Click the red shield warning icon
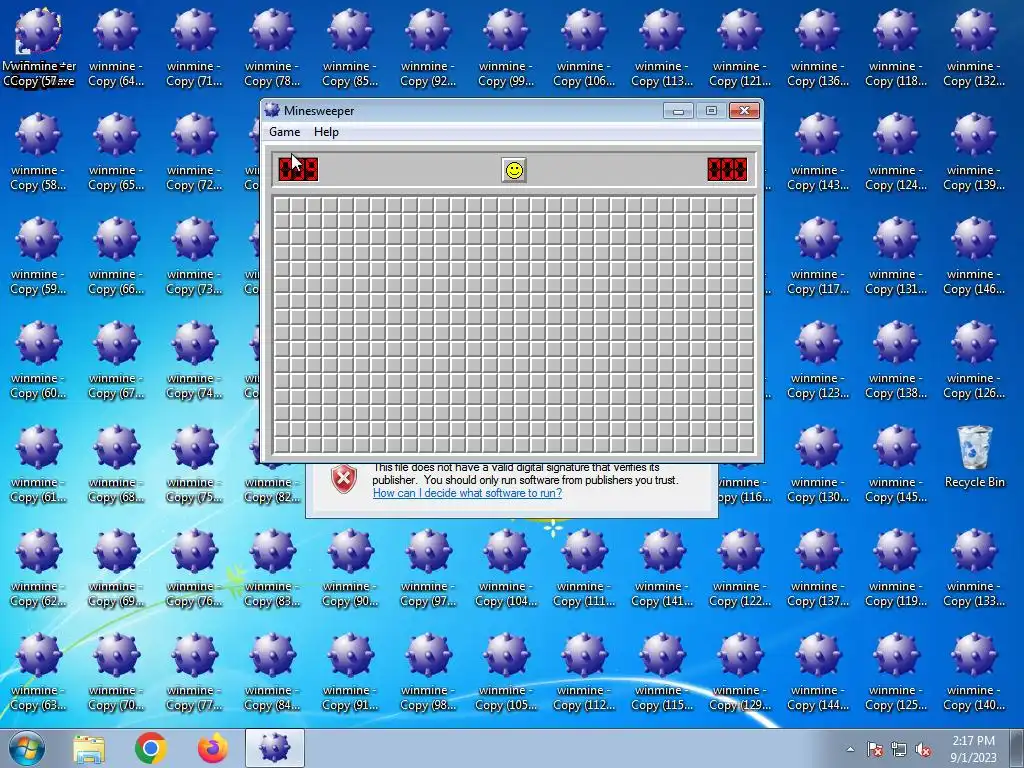Image resolution: width=1024 pixels, height=768 pixels. tap(344, 479)
